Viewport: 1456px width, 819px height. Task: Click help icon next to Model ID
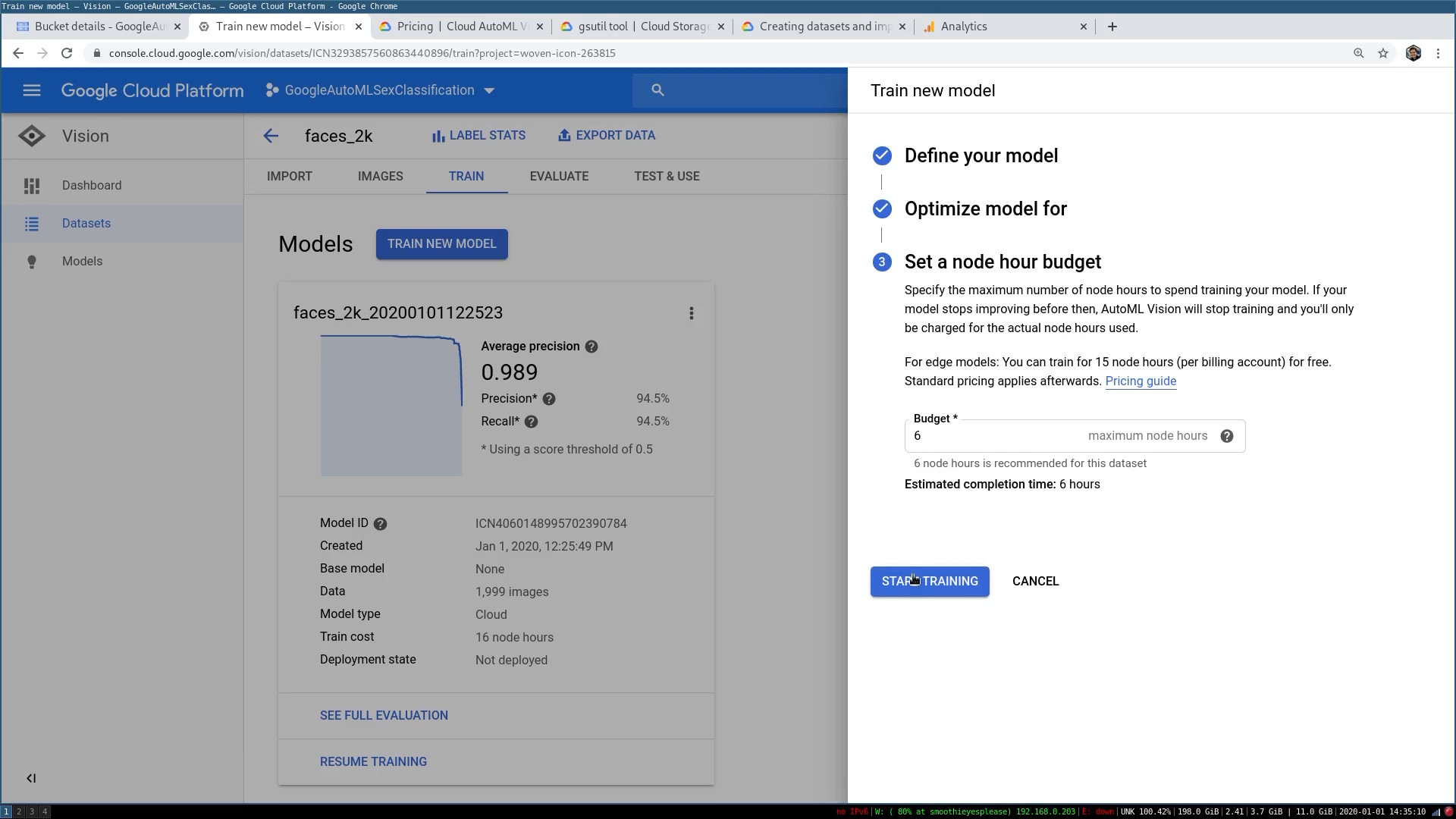pyautogui.click(x=380, y=524)
